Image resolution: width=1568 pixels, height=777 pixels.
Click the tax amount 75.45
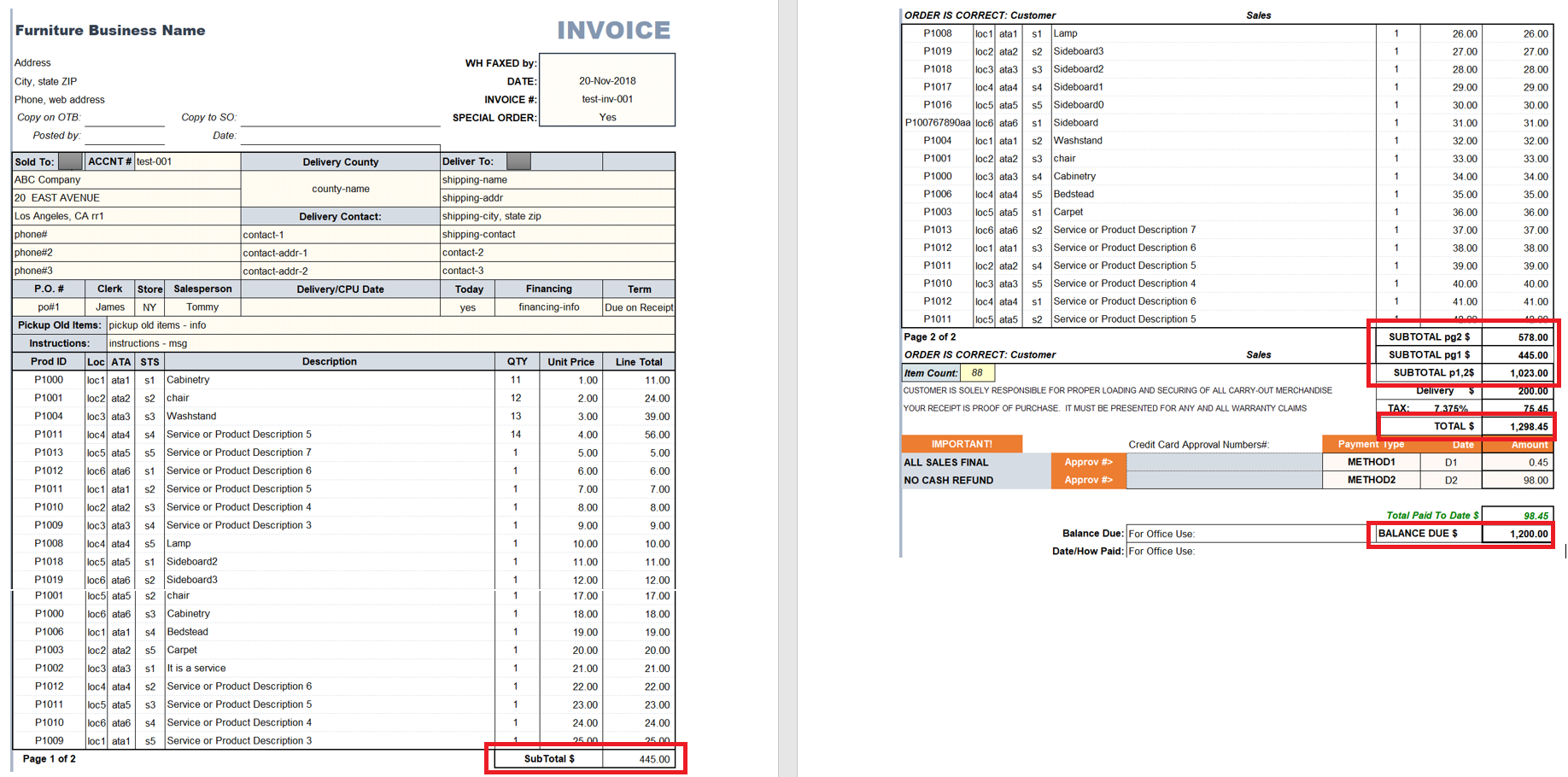tap(1536, 409)
